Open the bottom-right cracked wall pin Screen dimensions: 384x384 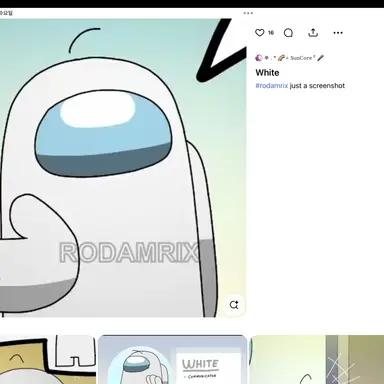[x=317, y=359]
